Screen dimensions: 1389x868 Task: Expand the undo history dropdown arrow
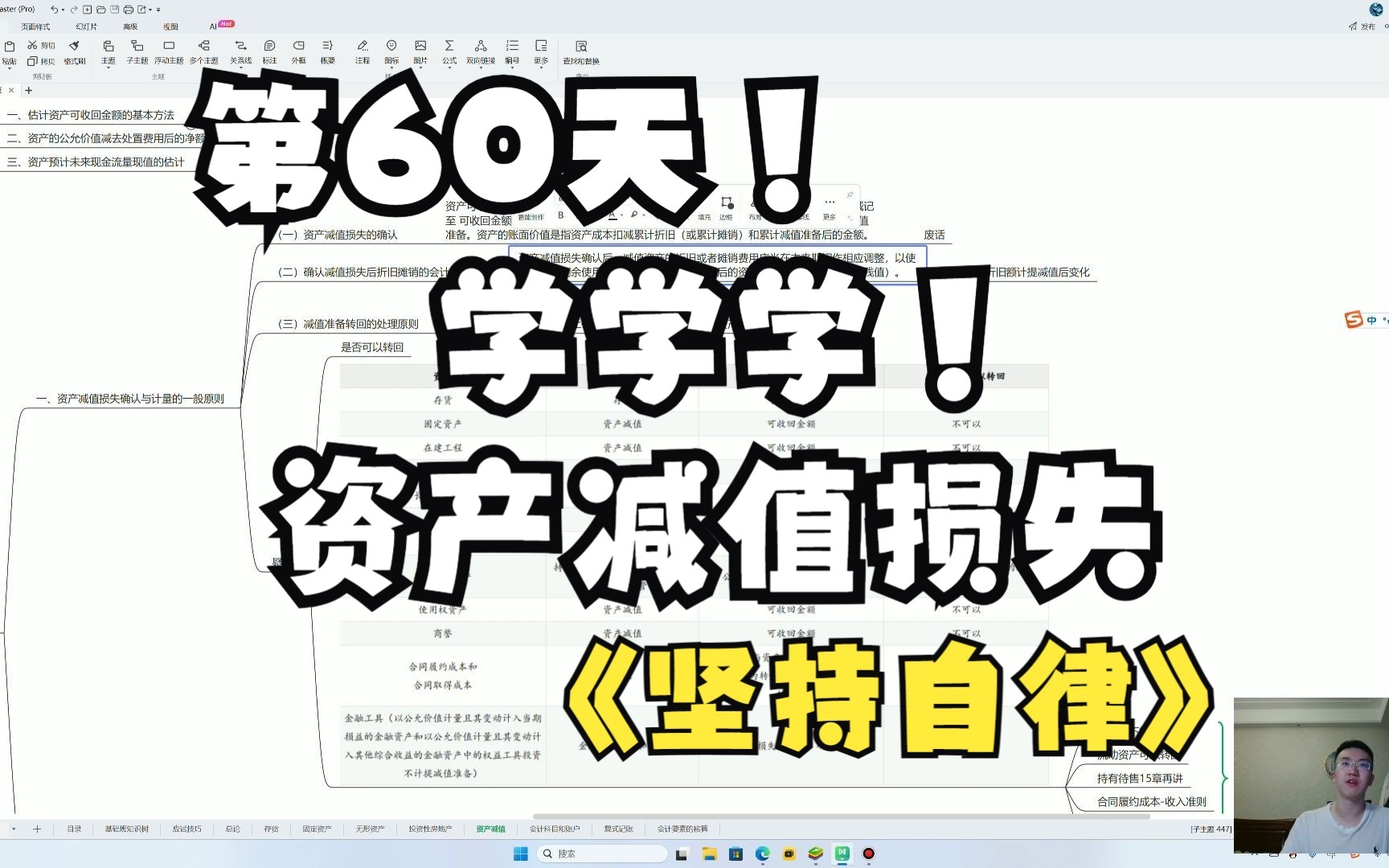63,10
